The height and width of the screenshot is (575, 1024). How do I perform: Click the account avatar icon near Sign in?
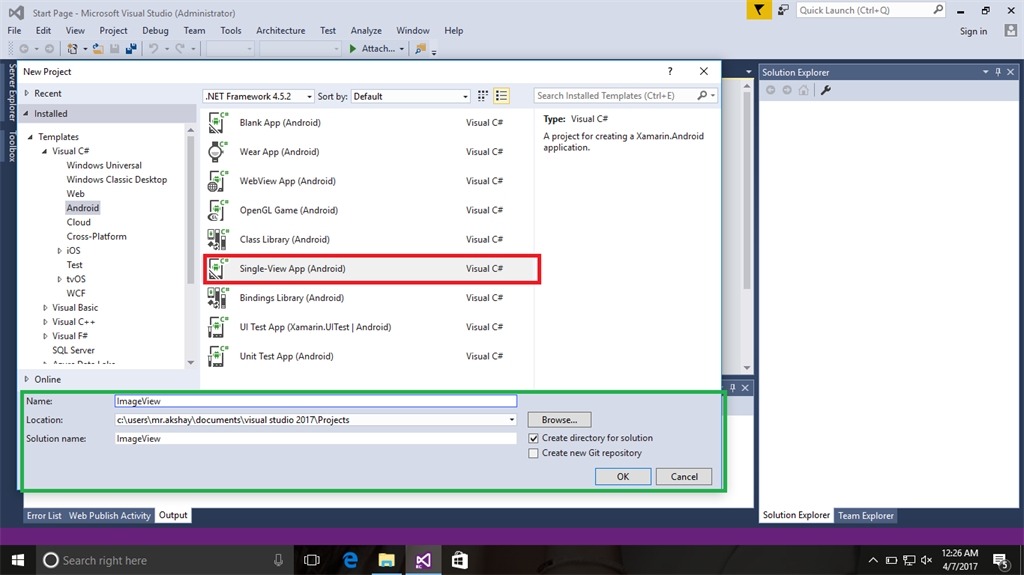(1011, 31)
